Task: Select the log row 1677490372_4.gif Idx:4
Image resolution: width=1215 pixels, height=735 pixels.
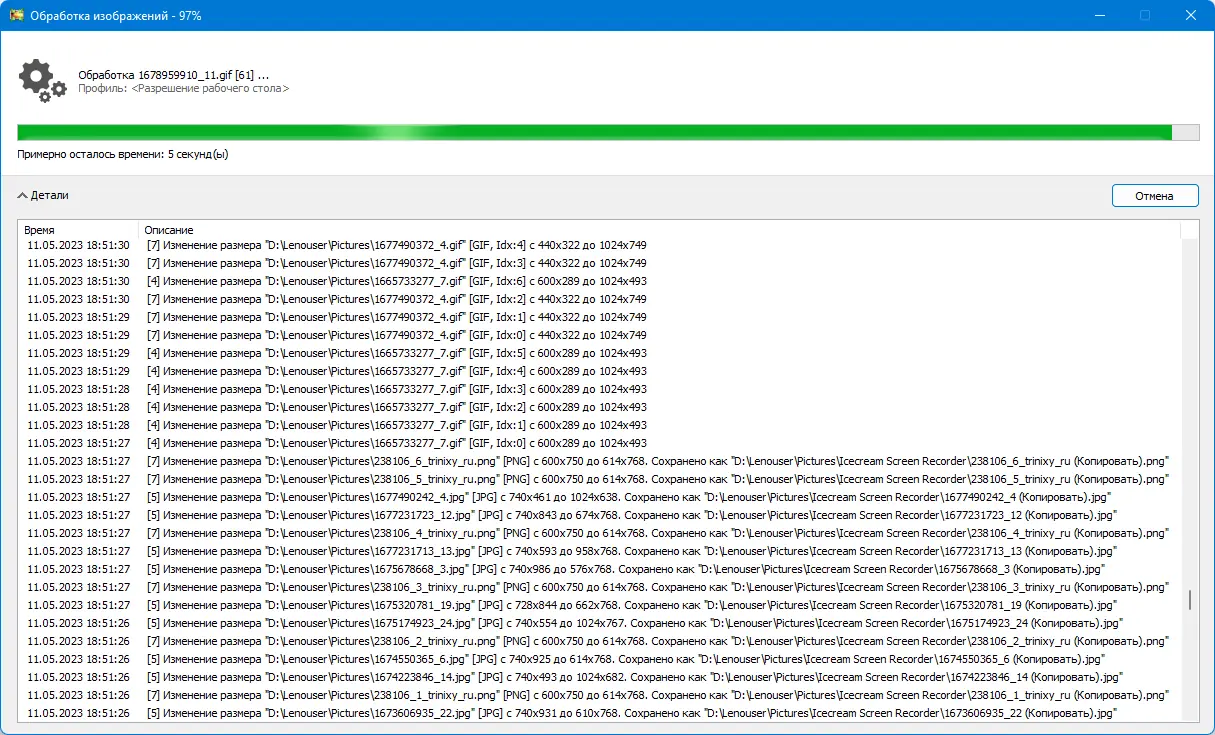Action: 600,245
